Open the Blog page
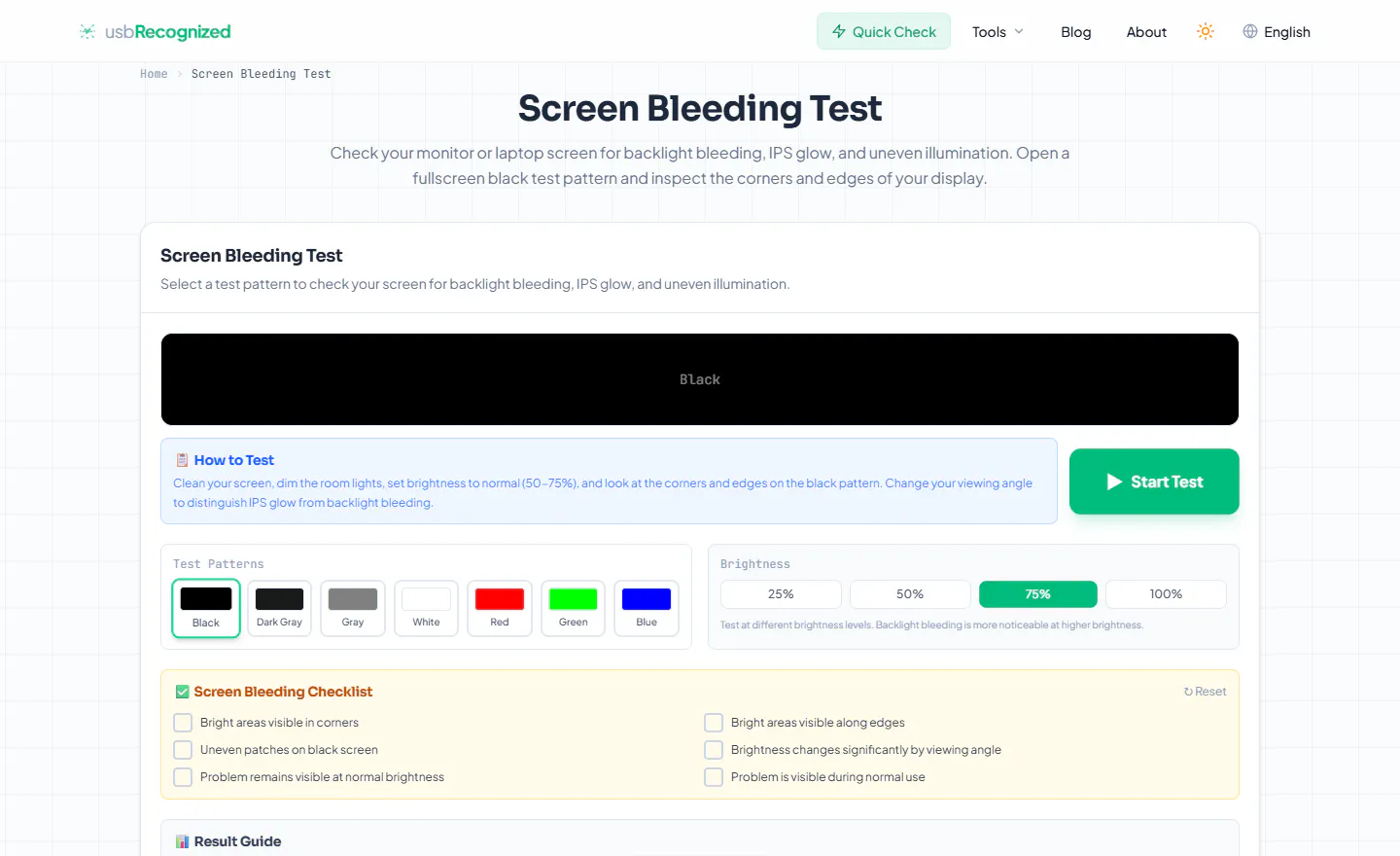The height and width of the screenshot is (856, 1400). 1076,31
